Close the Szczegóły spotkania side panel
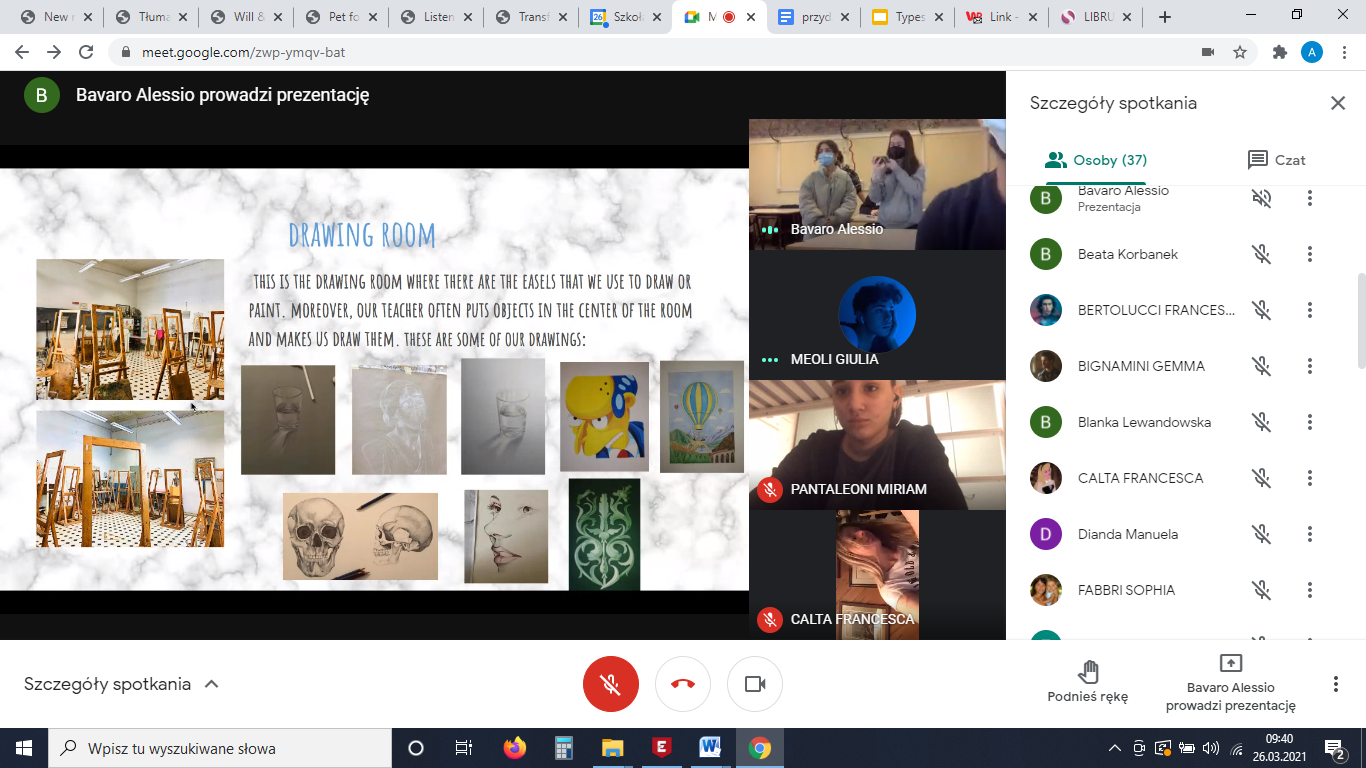The height and width of the screenshot is (768, 1366). click(1337, 103)
